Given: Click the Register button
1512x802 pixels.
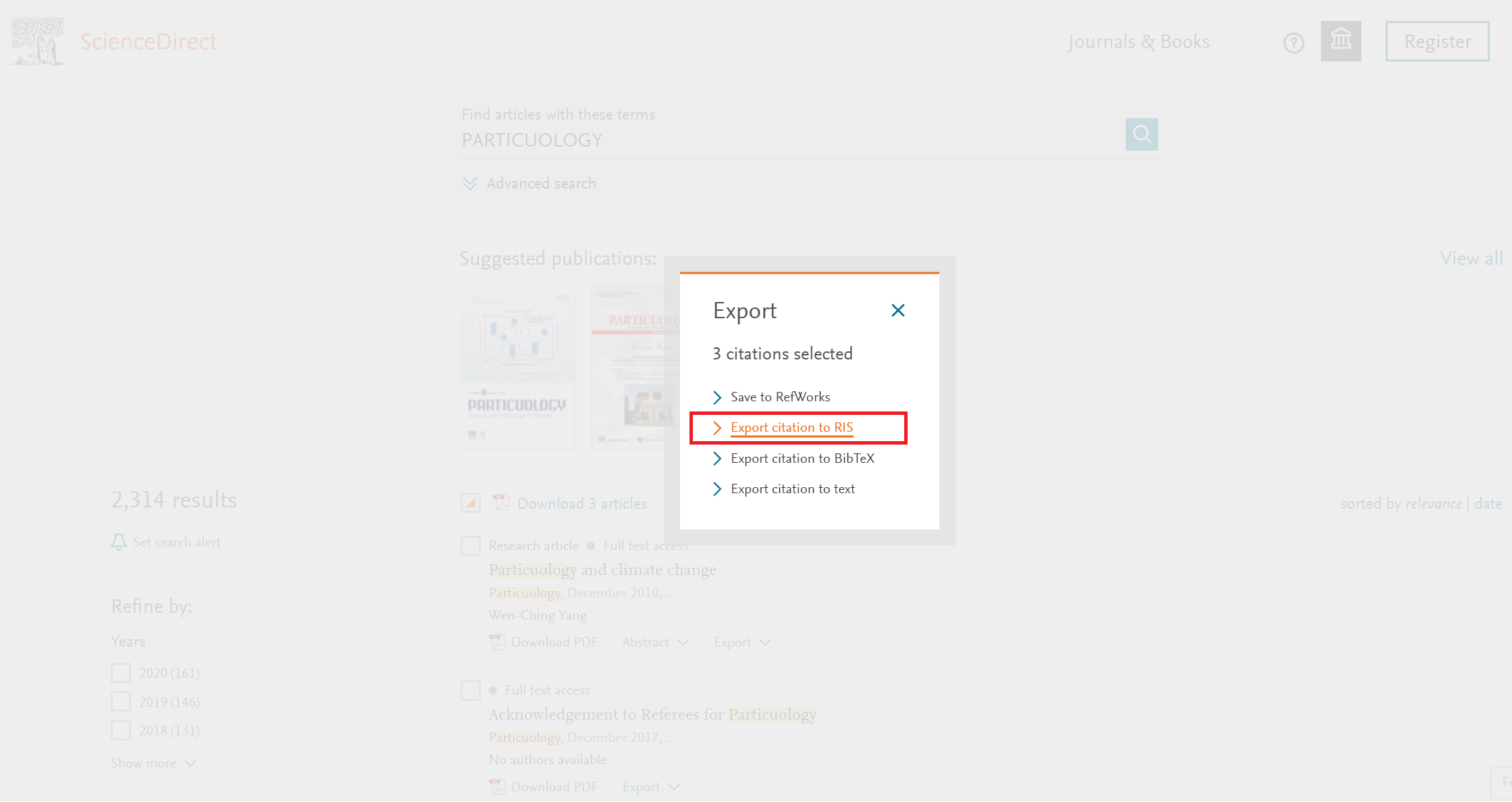Looking at the screenshot, I should (1437, 41).
